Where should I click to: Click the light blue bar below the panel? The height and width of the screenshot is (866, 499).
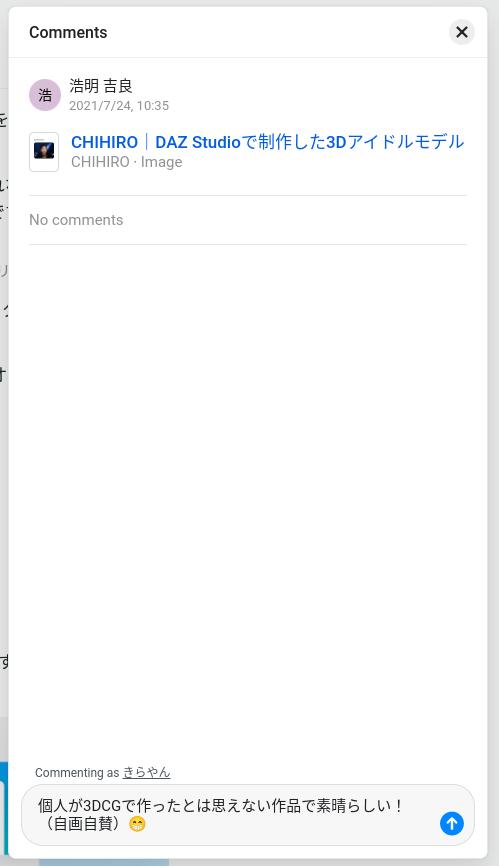tap(104, 862)
